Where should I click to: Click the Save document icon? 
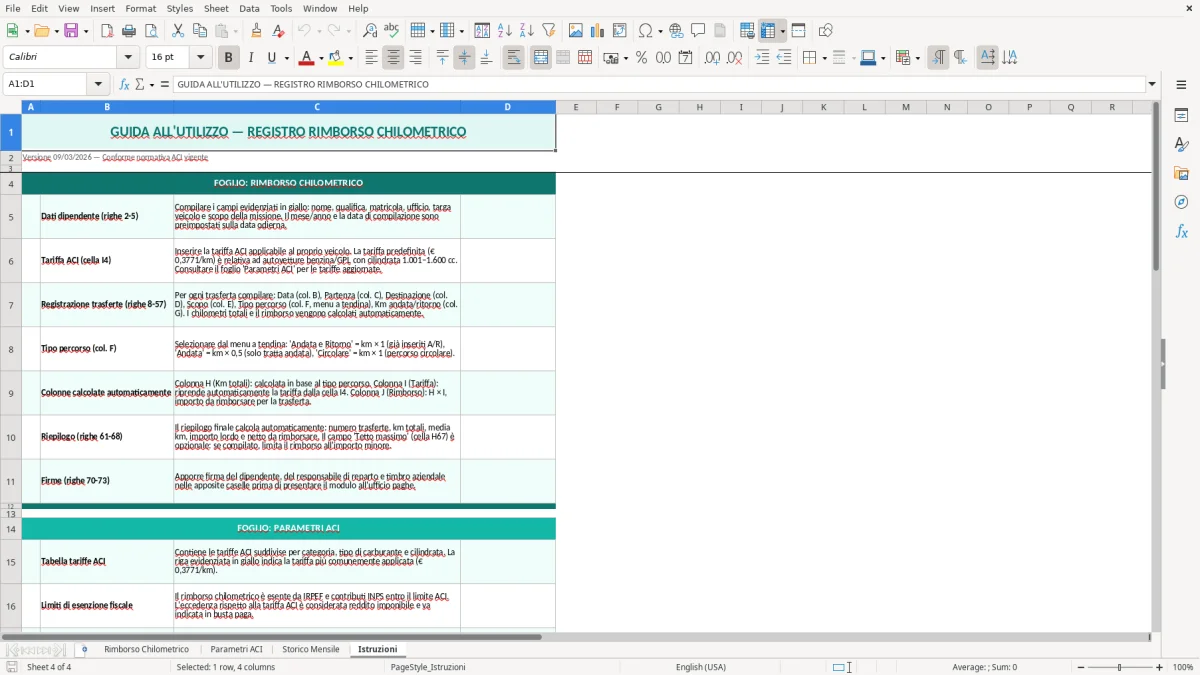point(71,31)
